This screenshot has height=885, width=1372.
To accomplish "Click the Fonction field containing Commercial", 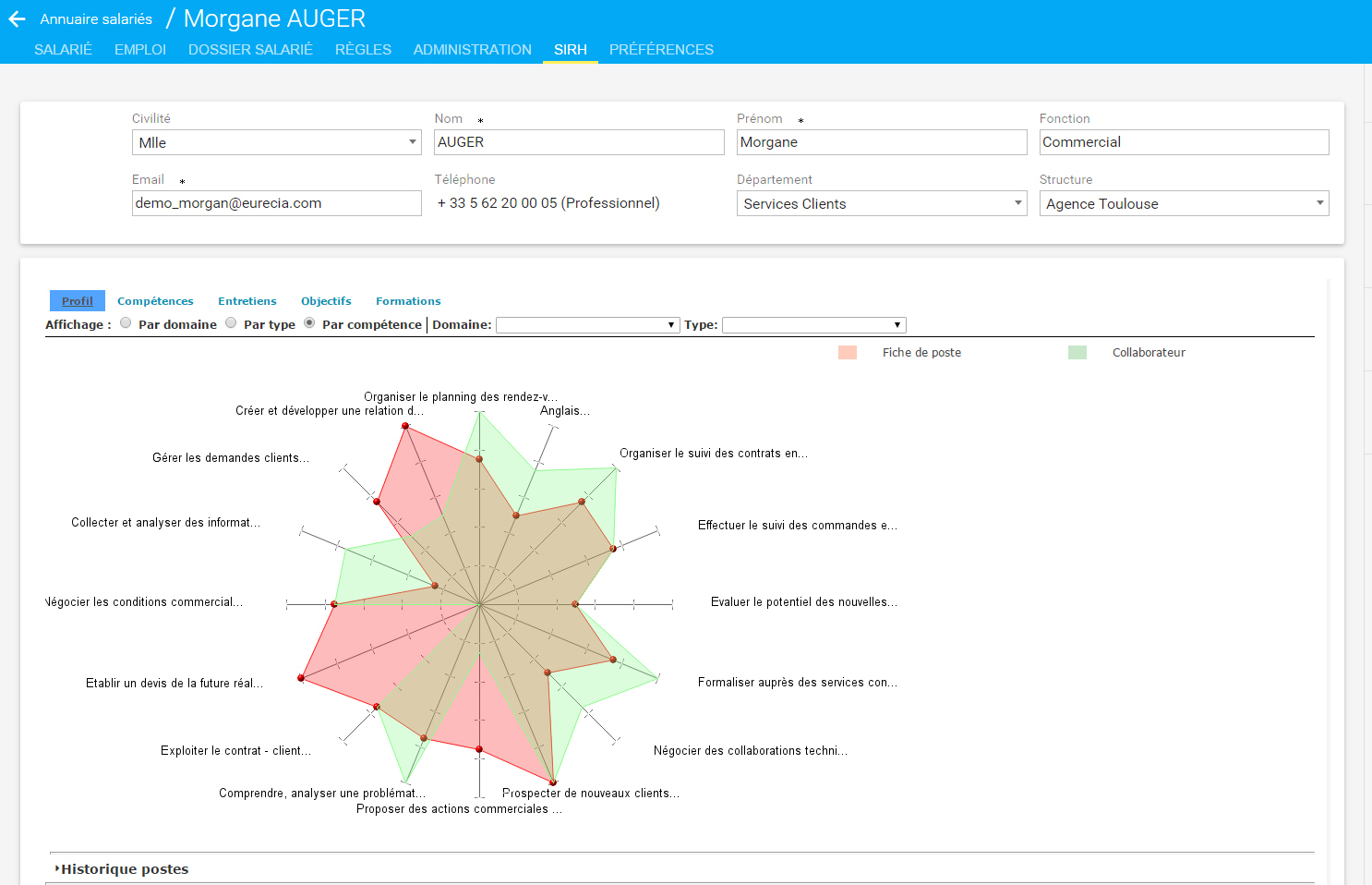I will pyautogui.click(x=1184, y=142).
